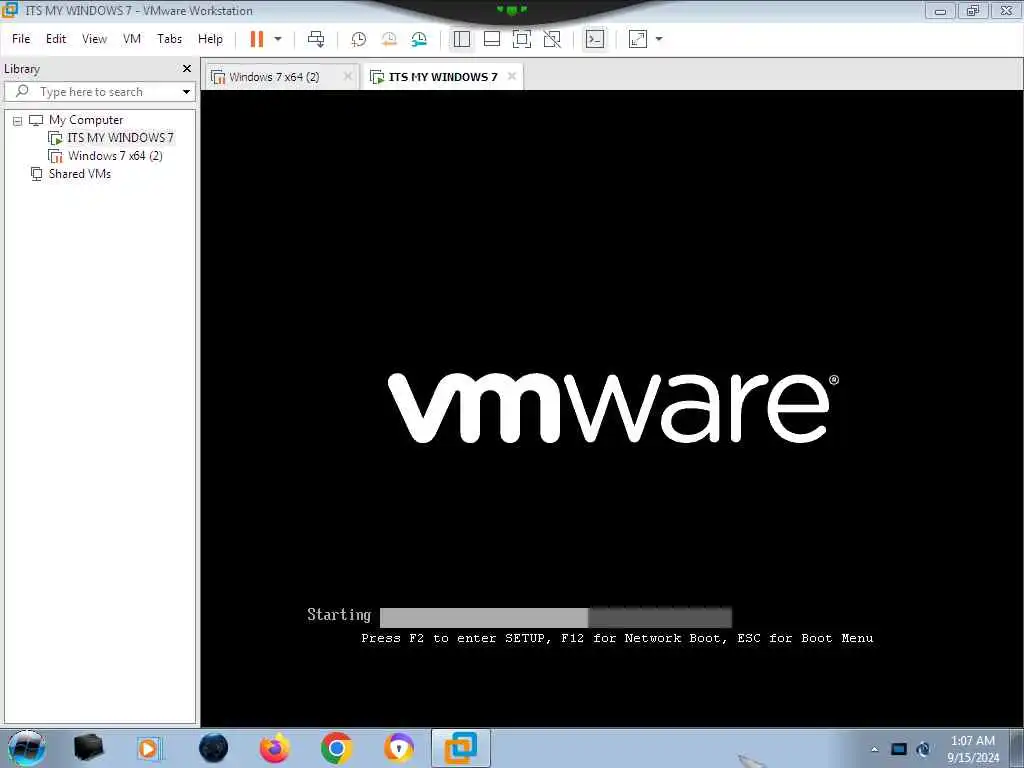This screenshot has height=768, width=1024.
Task: Collapse the My Computer tree node
Action: click(18, 121)
